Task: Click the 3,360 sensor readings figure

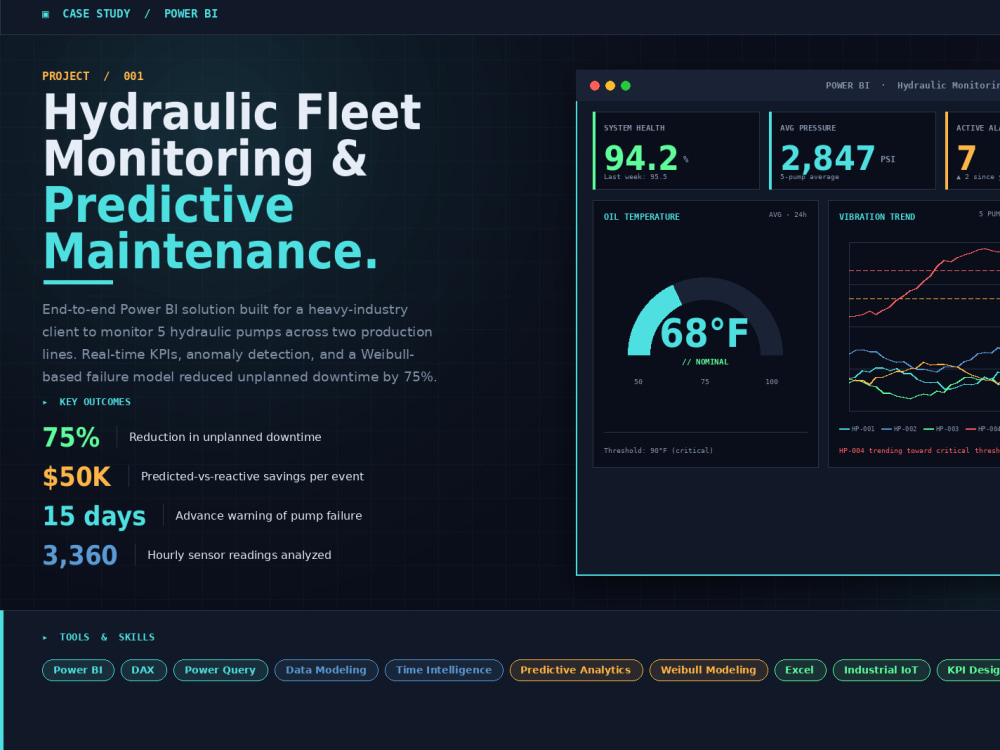Action: pyautogui.click(x=80, y=555)
